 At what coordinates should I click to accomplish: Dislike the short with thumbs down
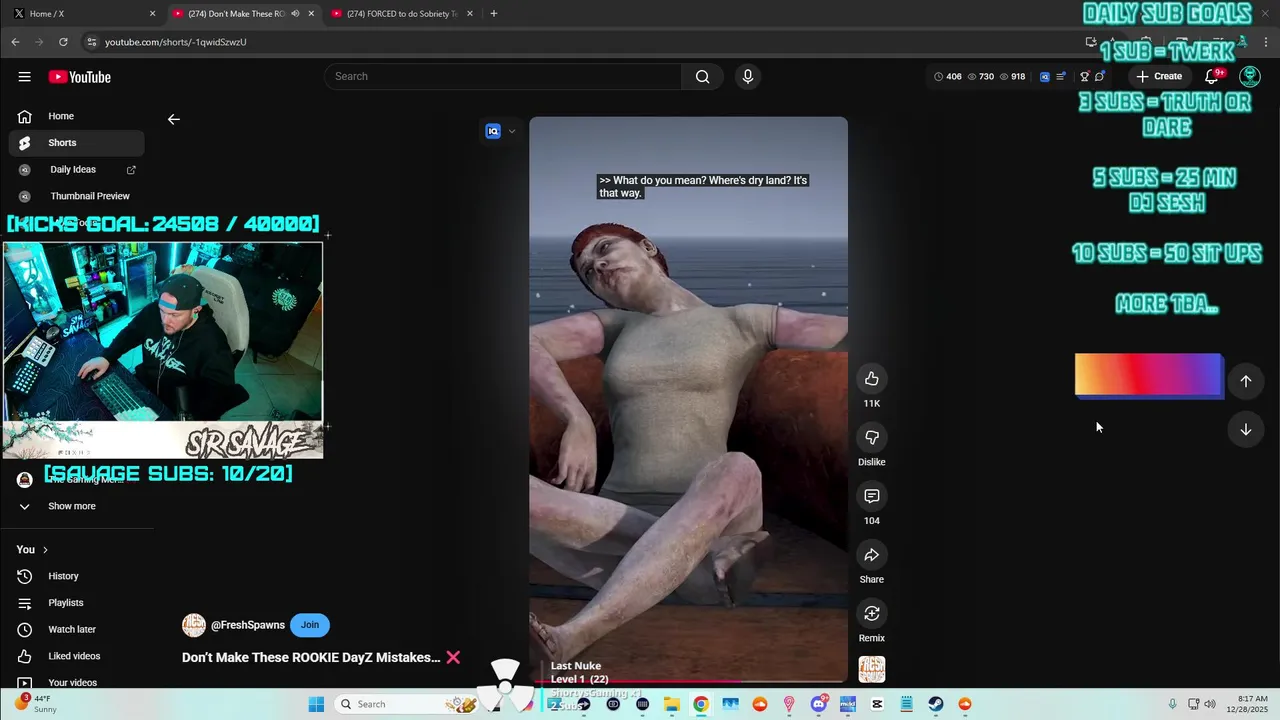pyautogui.click(x=871, y=437)
